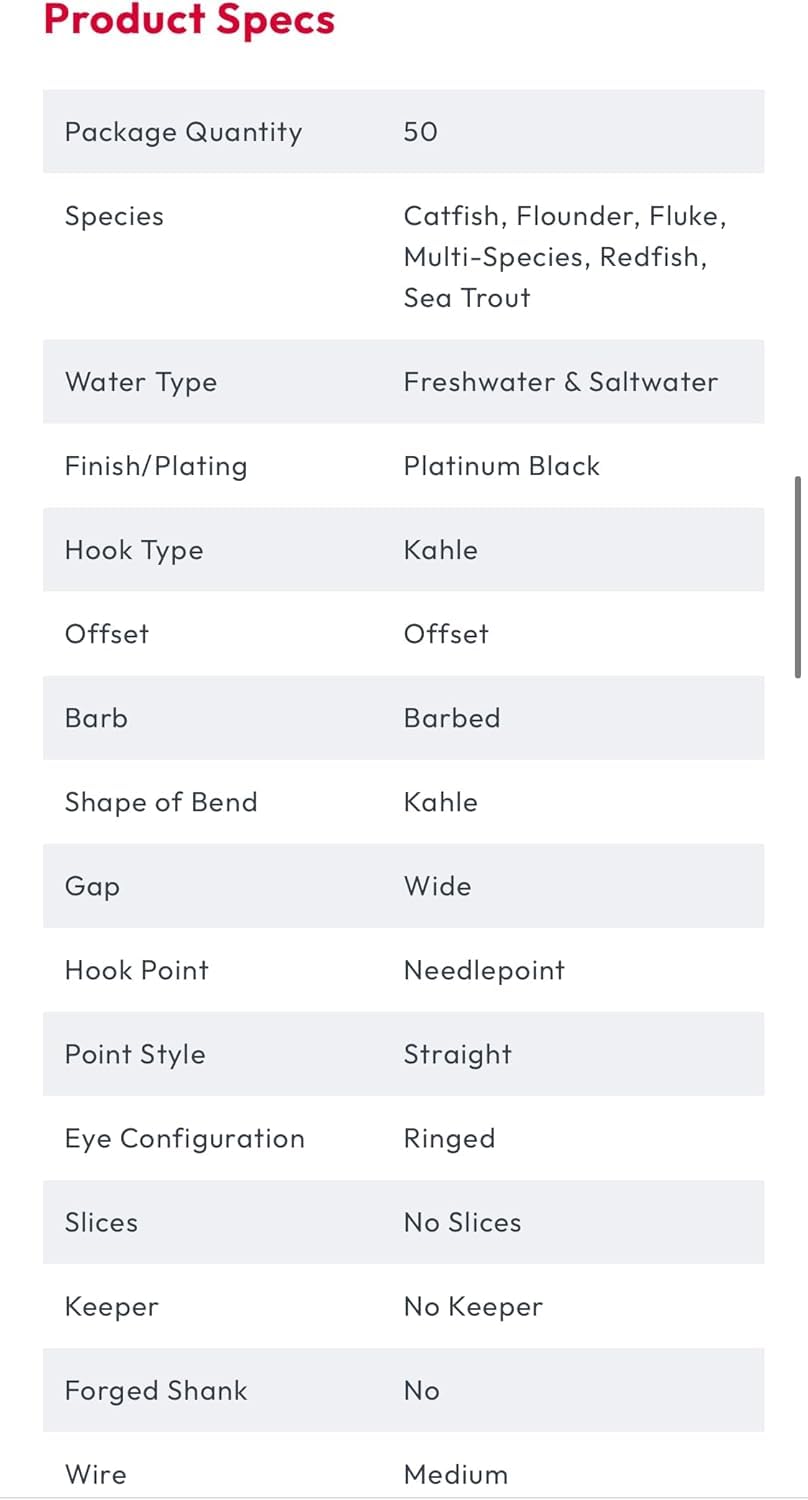Click the Wide gap value

pos(438,886)
